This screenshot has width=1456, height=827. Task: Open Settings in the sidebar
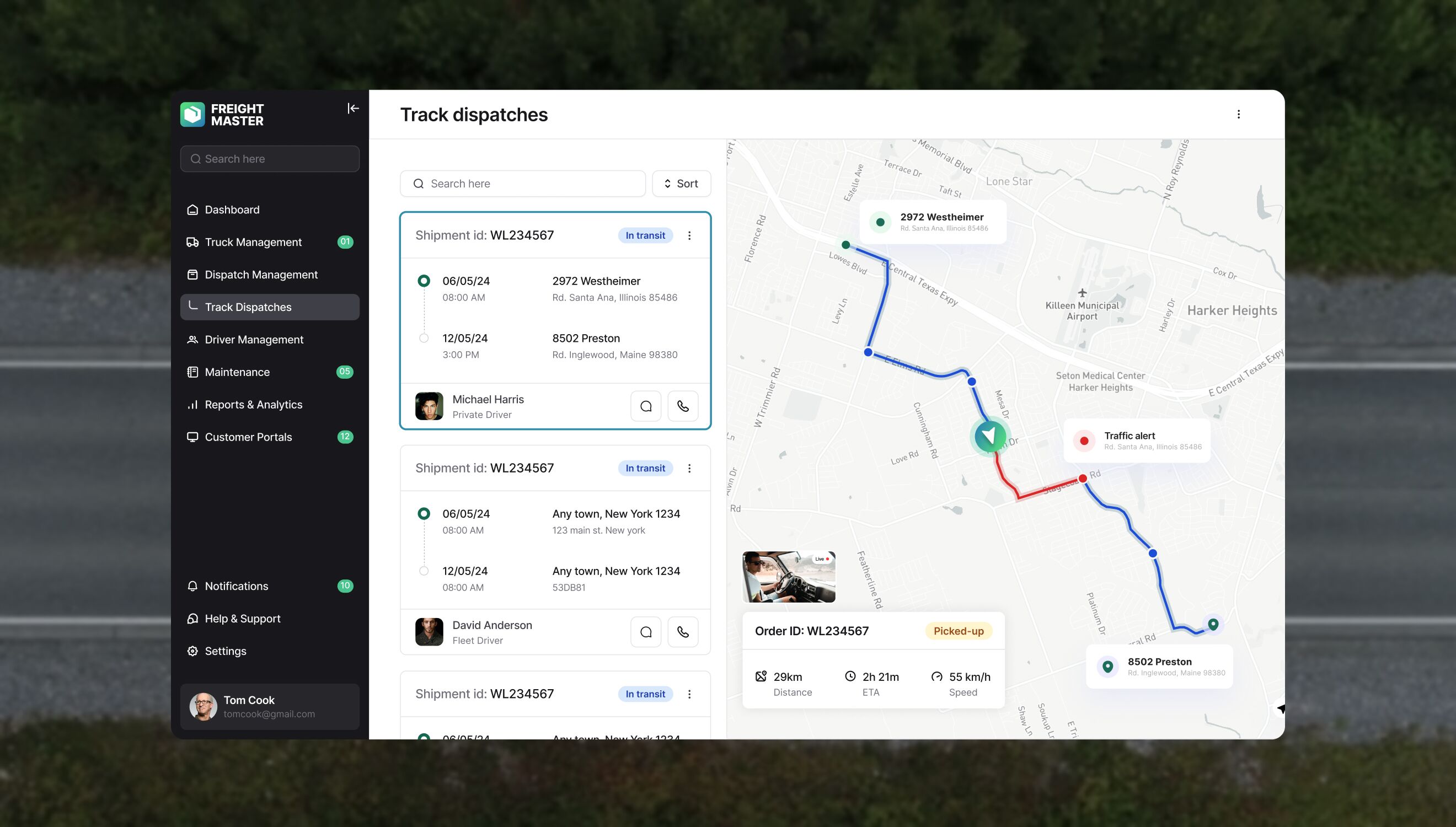point(270,651)
